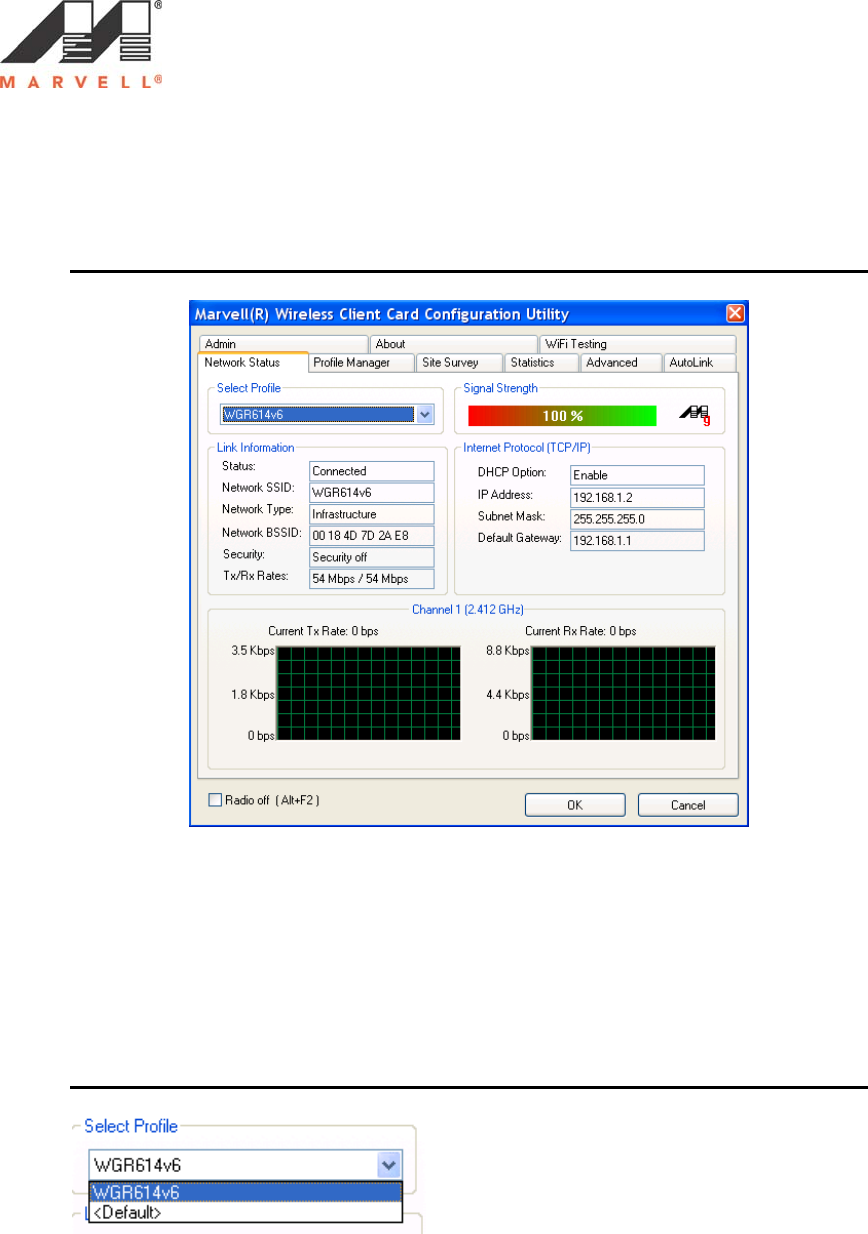Click the Cancel button

point(688,805)
